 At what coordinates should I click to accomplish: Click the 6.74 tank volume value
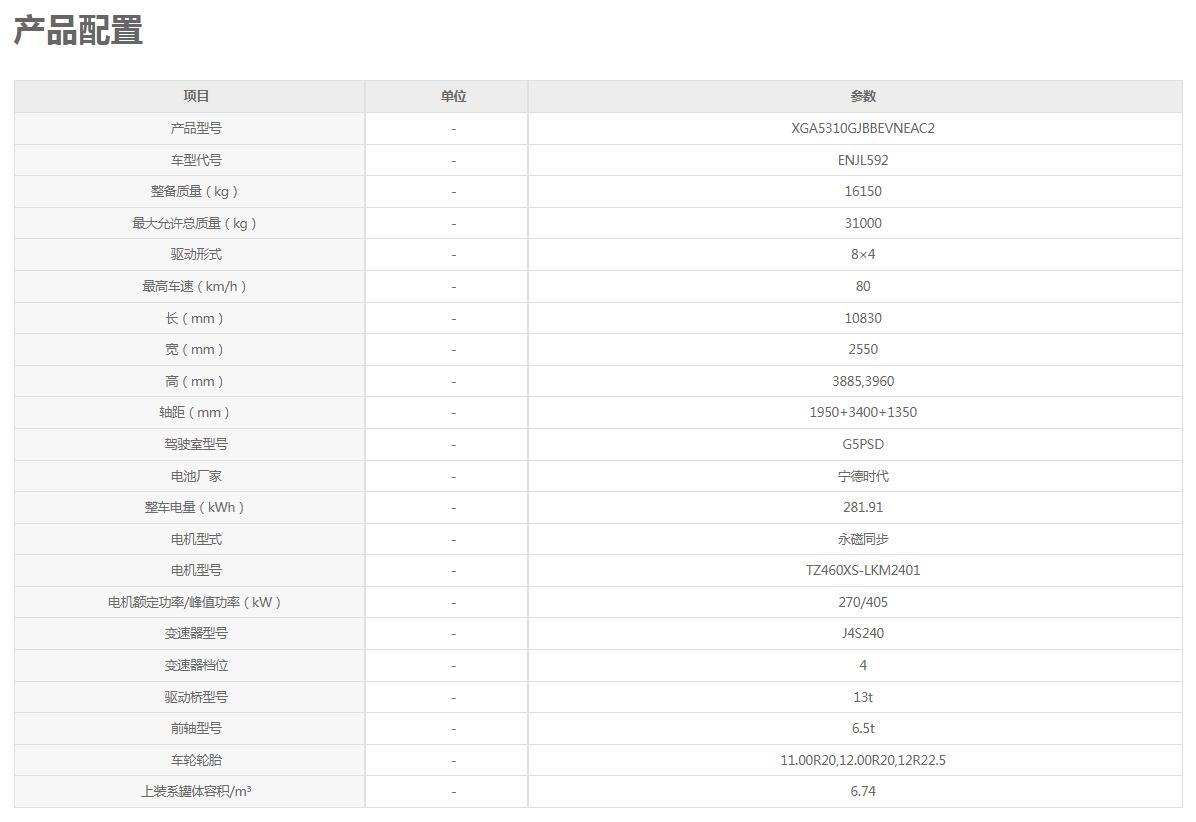click(862, 791)
